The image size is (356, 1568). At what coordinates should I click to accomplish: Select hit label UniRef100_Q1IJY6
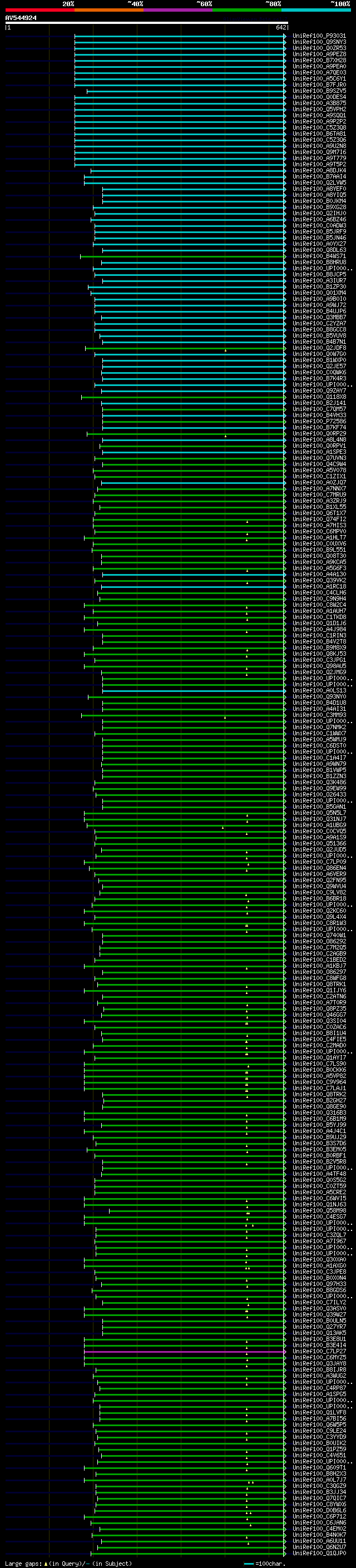tap(319, 990)
